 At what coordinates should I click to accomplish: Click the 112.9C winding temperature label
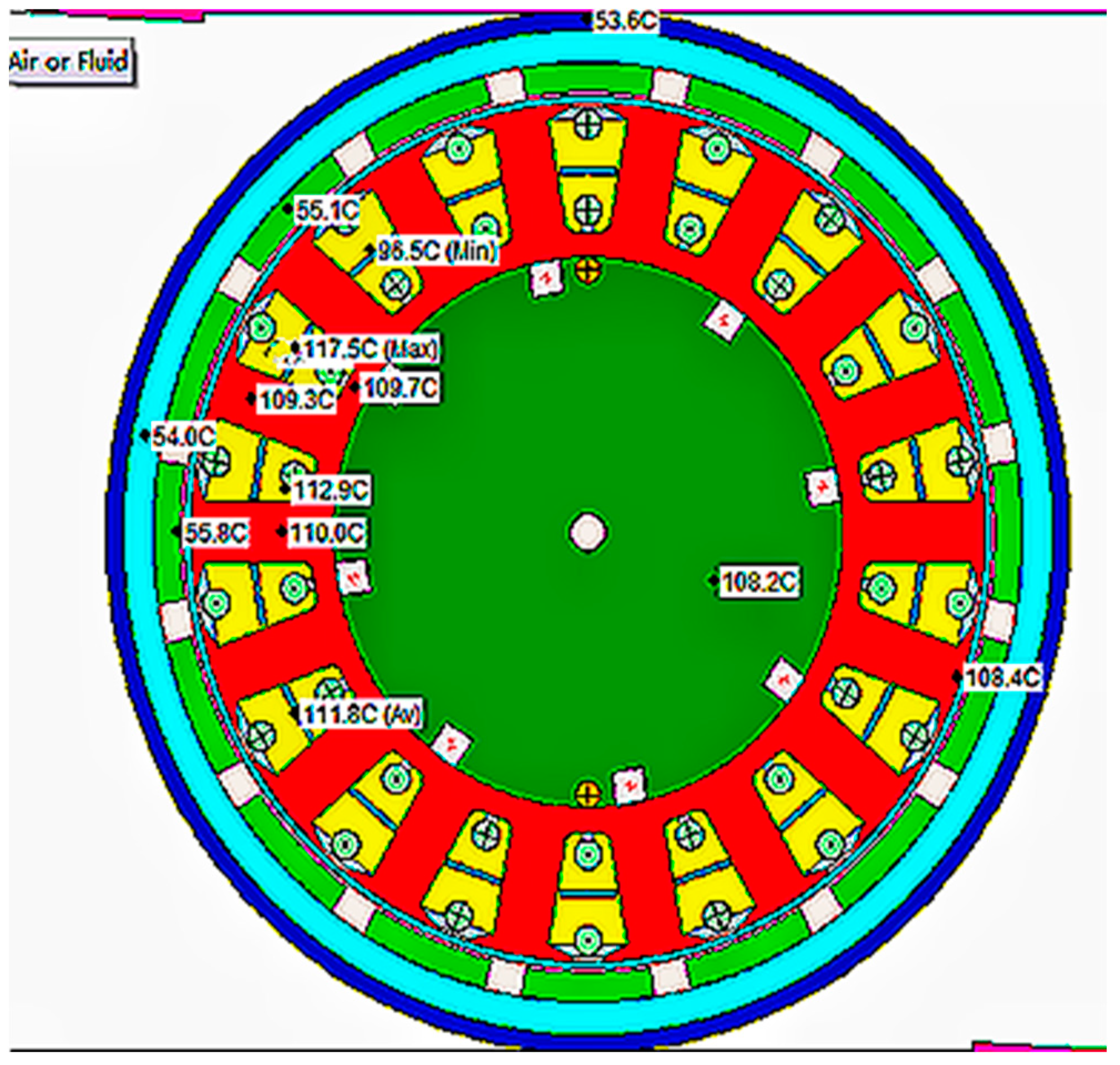tap(331, 490)
